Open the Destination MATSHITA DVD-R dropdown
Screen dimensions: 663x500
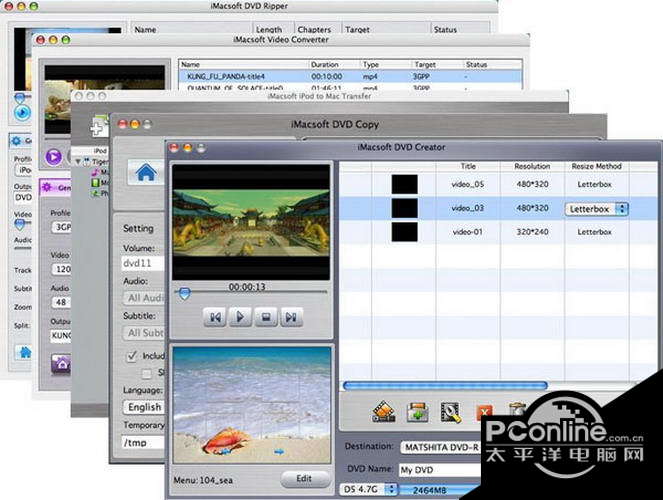pos(441,447)
